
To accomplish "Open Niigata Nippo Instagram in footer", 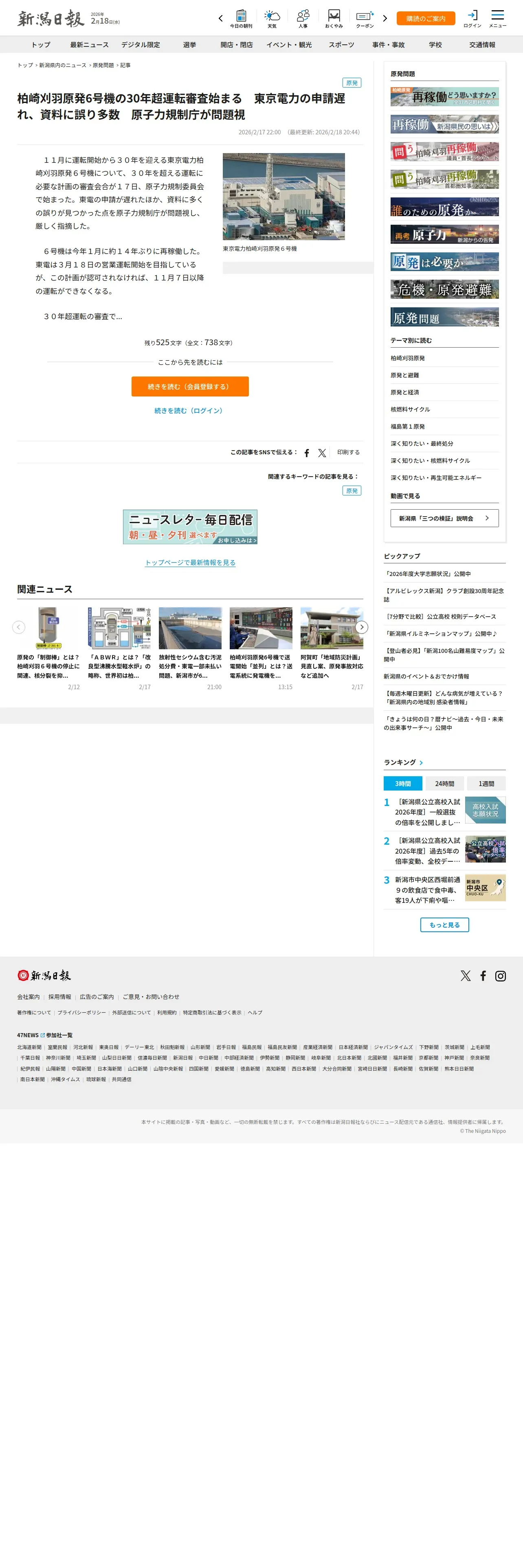I will tap(501, 976).
